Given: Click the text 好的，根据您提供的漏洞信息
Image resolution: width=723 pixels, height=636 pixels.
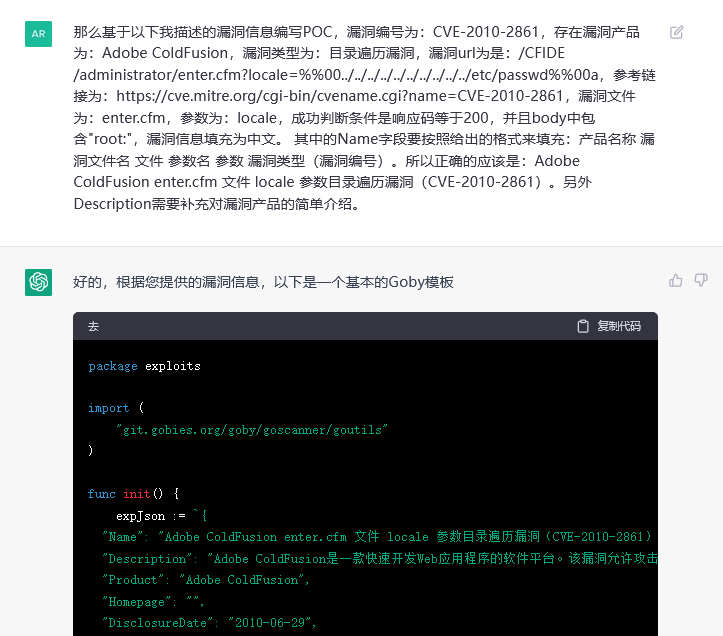Looking at the screenshot, I should [166, 282].
